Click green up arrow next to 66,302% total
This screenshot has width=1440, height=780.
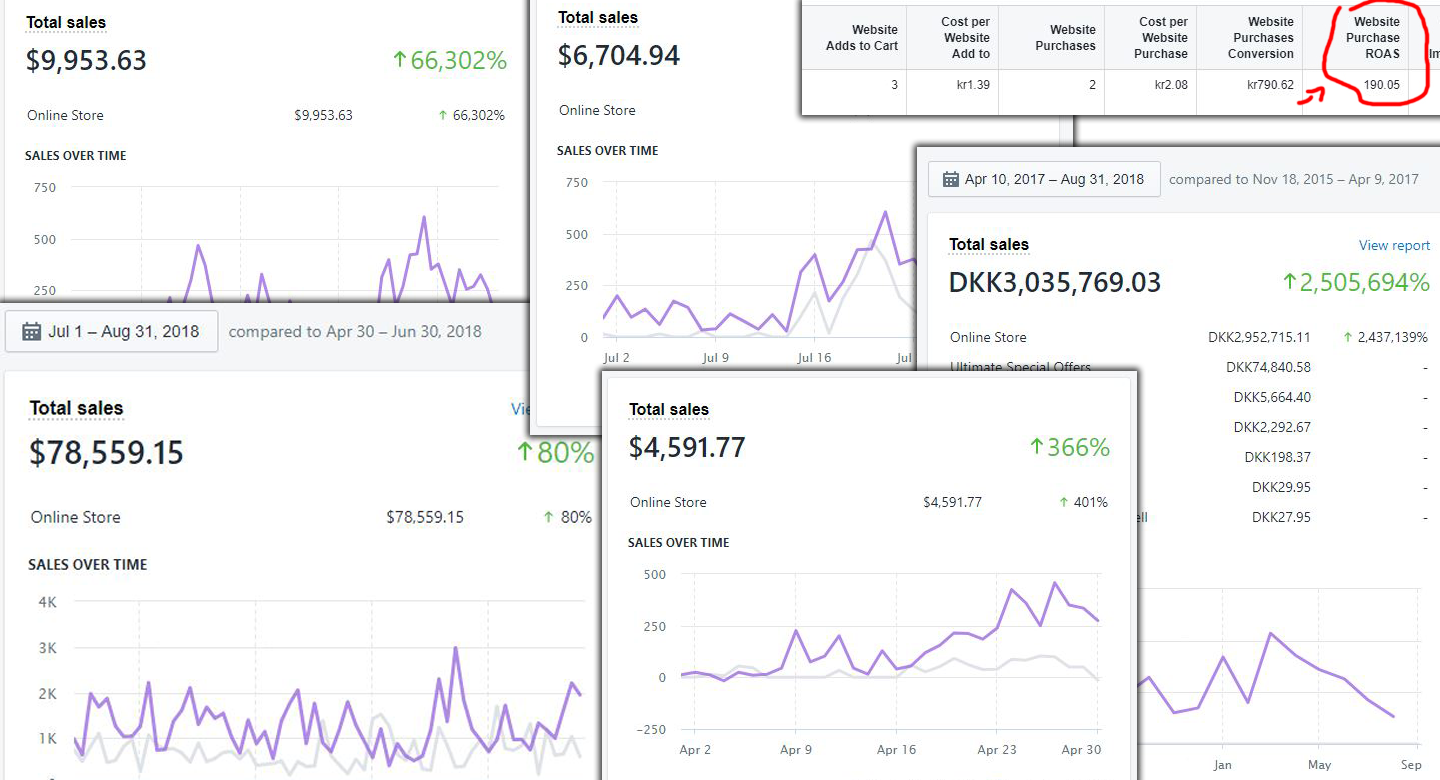pos(400,60)
